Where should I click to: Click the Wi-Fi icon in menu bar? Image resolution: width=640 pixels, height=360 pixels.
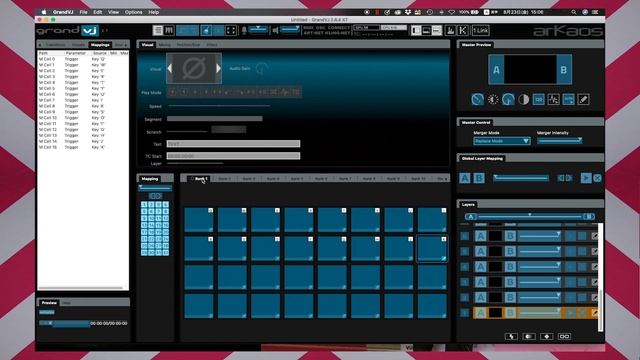[451, 12]
